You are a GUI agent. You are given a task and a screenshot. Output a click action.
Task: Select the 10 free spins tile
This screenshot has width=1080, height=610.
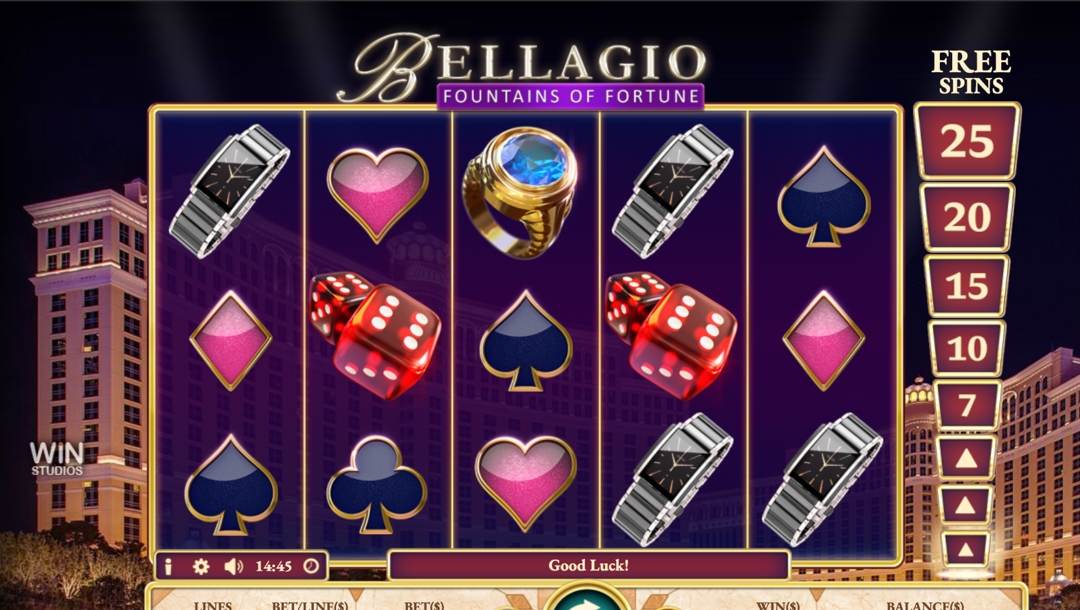click(x=967, y=348)
